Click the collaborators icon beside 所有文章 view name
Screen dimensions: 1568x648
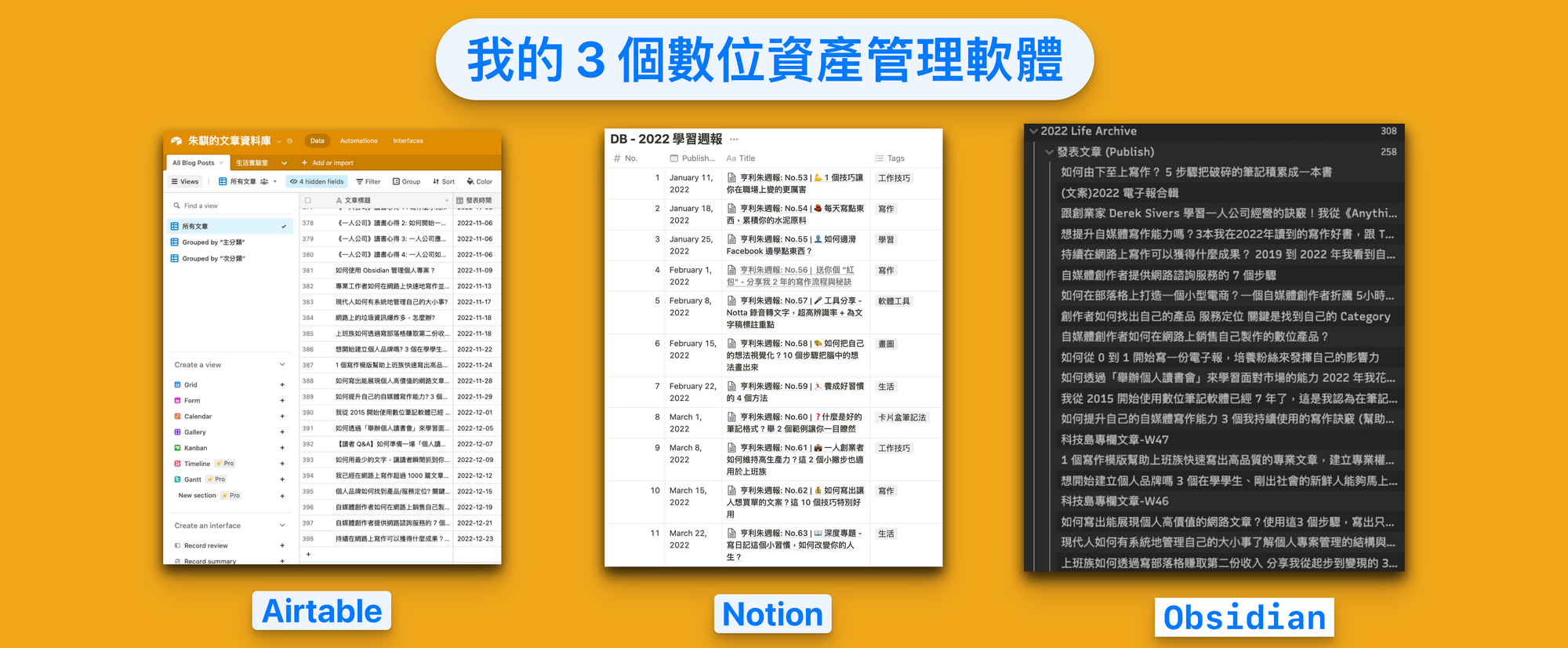(264, 181)
